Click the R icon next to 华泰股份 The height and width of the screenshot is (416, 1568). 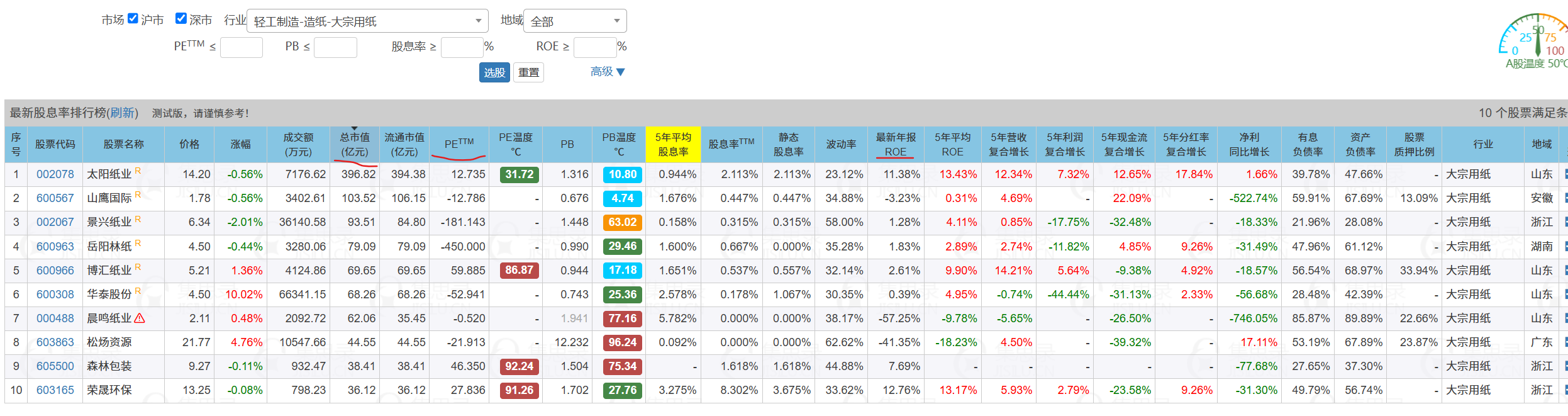pos(138,291)
